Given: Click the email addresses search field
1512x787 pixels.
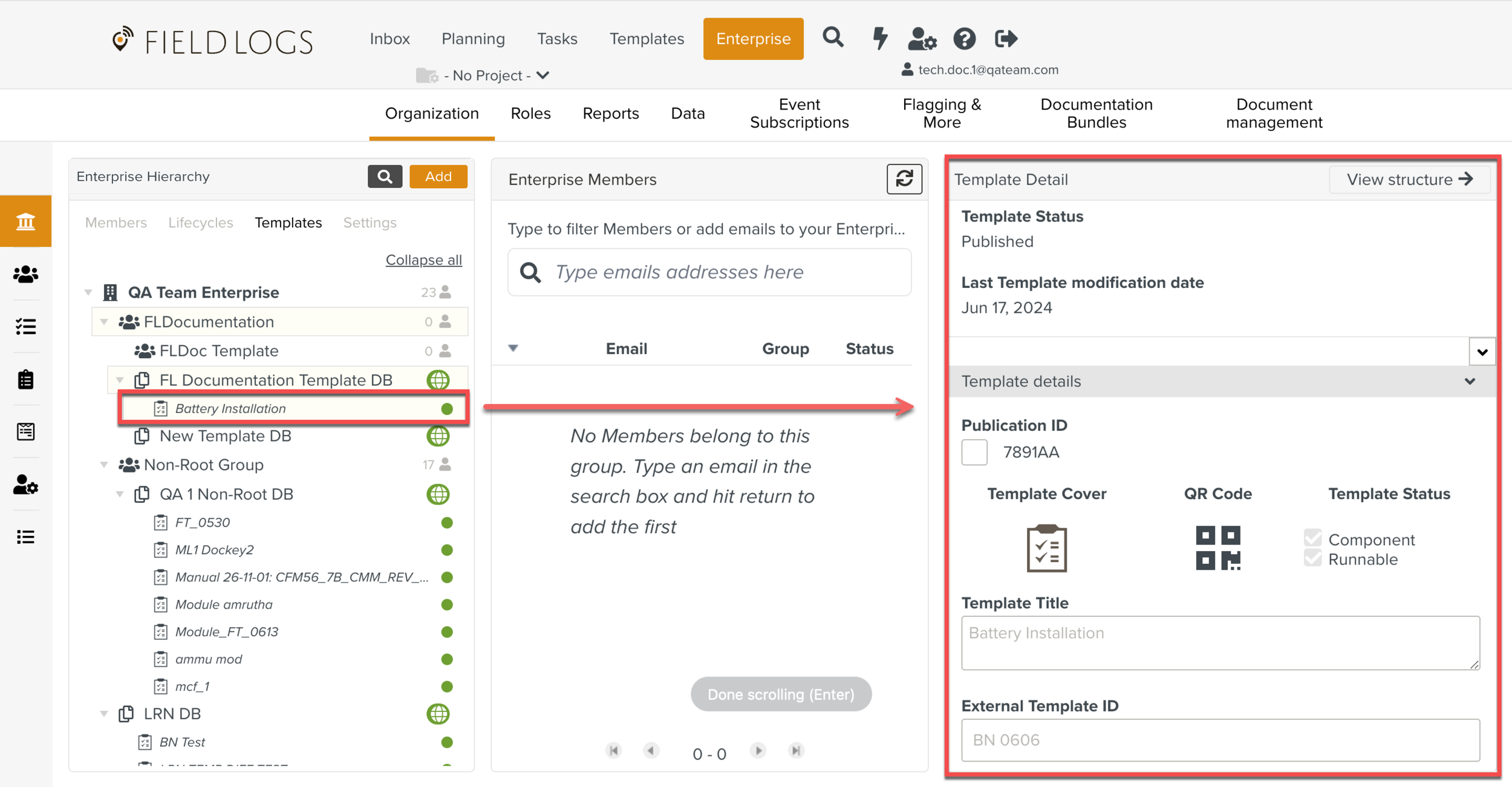Looking at the screenshot, I should click(x=709, y=272).
